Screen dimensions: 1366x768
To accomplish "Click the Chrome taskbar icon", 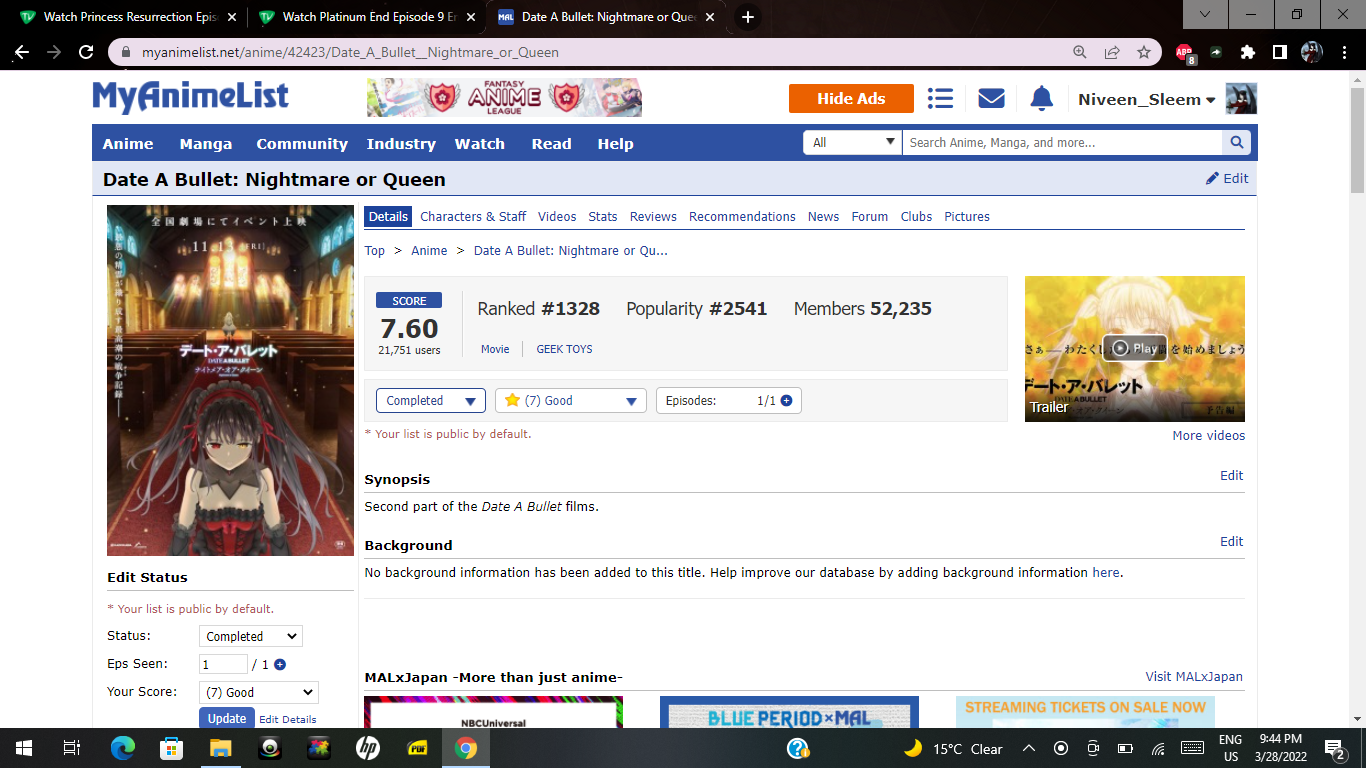I will click(465, 748).
